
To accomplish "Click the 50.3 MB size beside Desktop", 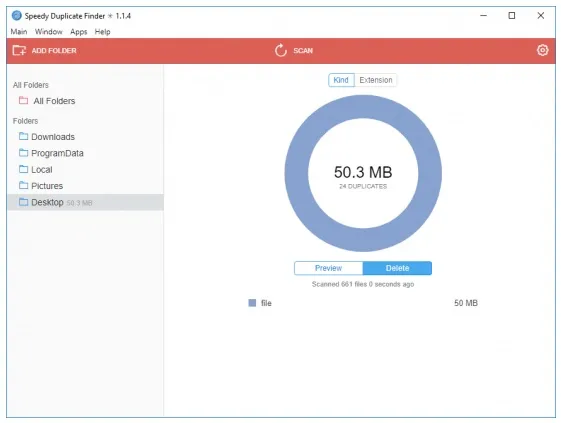I will (x=79, y=203).
